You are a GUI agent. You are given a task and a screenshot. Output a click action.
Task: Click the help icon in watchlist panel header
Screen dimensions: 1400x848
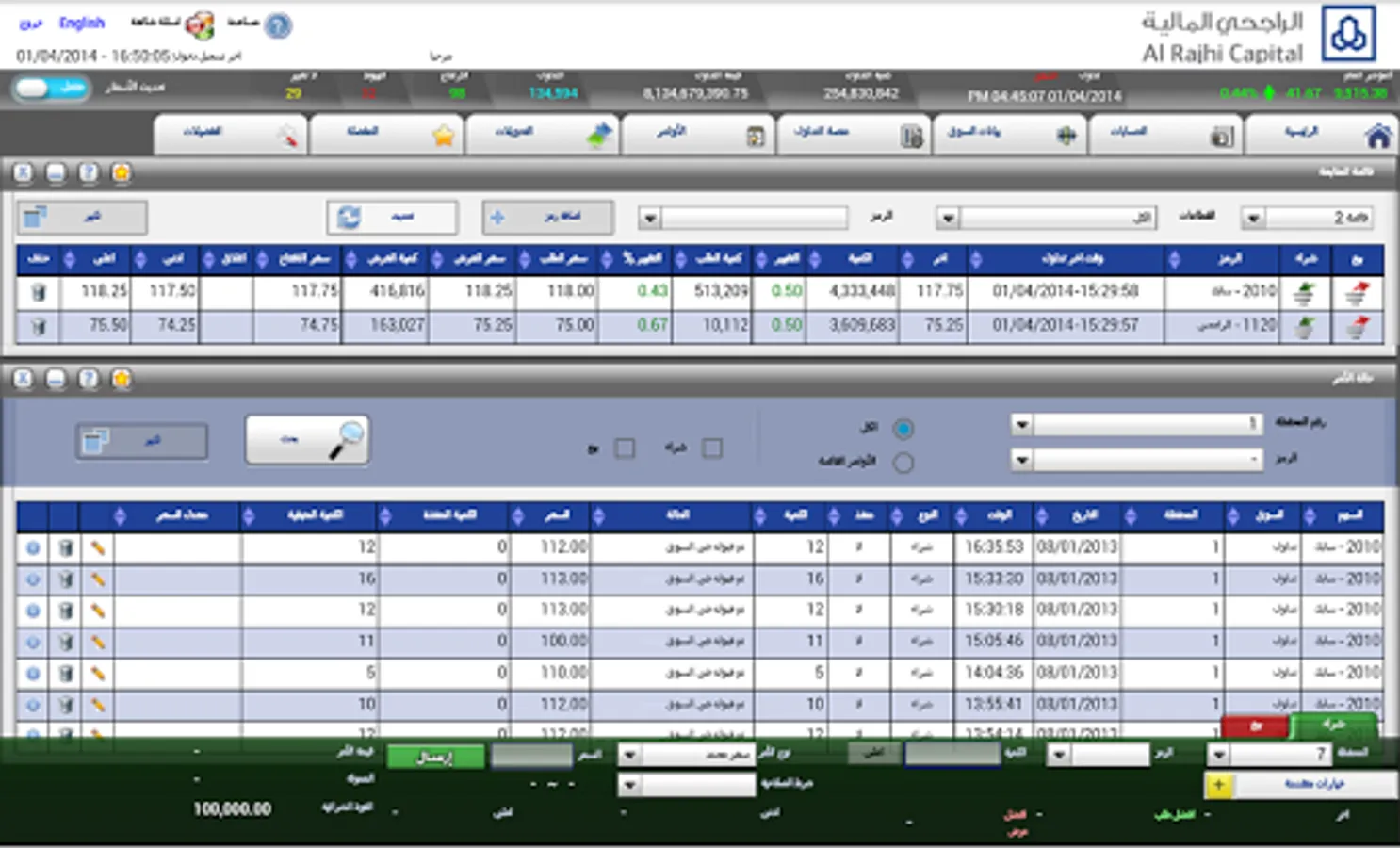(x=89, y=173)
